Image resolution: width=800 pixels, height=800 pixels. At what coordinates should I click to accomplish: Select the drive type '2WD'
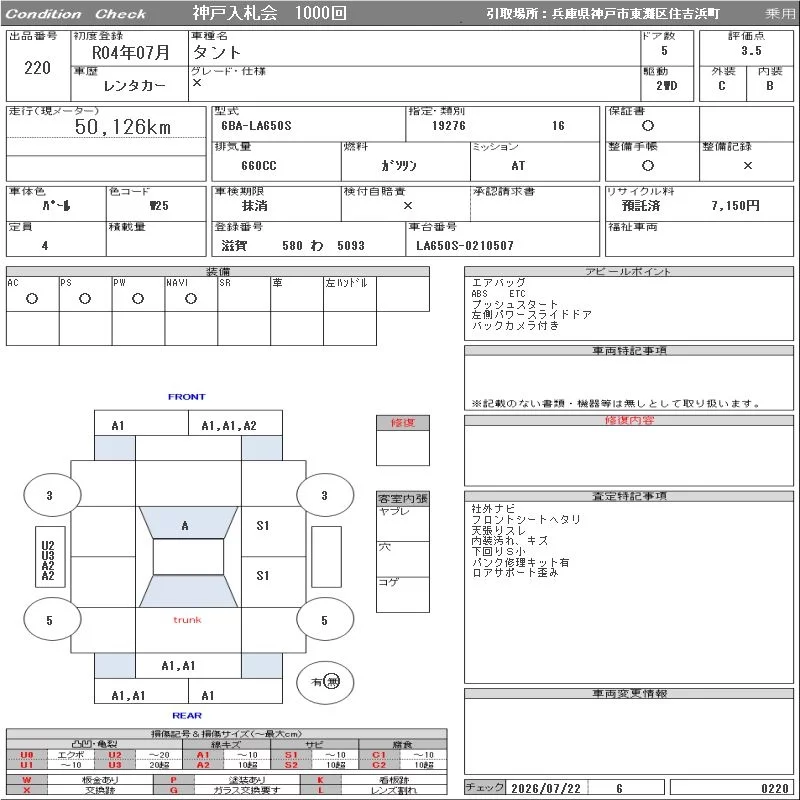tap(666, 86)
